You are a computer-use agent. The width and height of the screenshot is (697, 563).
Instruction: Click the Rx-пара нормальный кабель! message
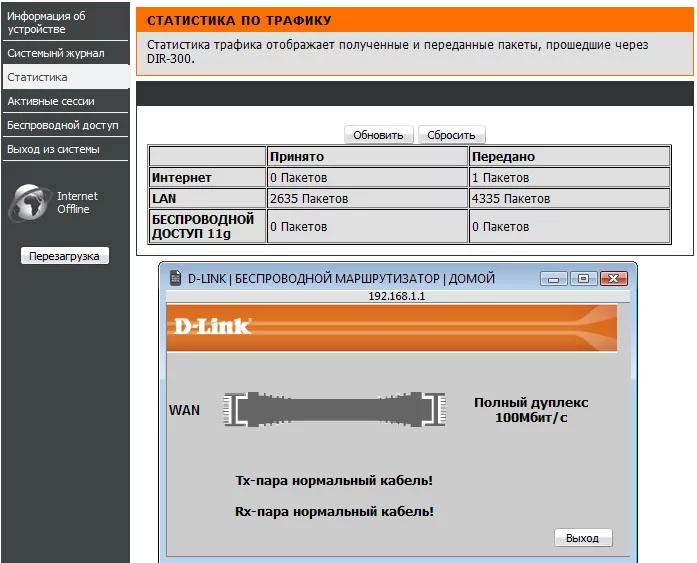(x=334, y=511)
